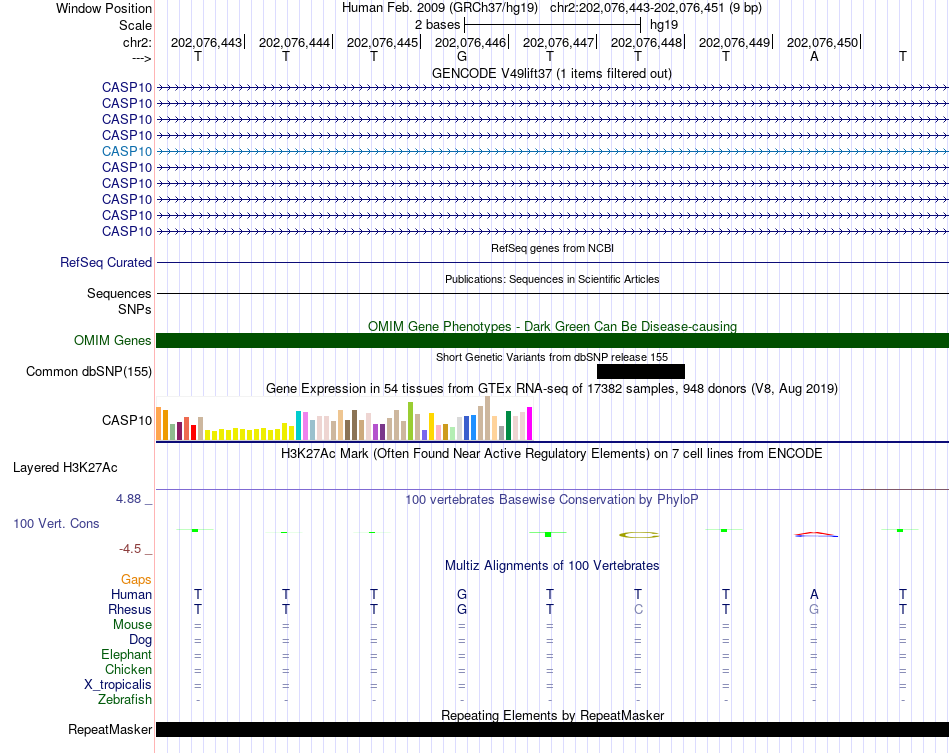
Task: Click the orange Gaps label
Action: pyautogui.click(x=136, y=579)
